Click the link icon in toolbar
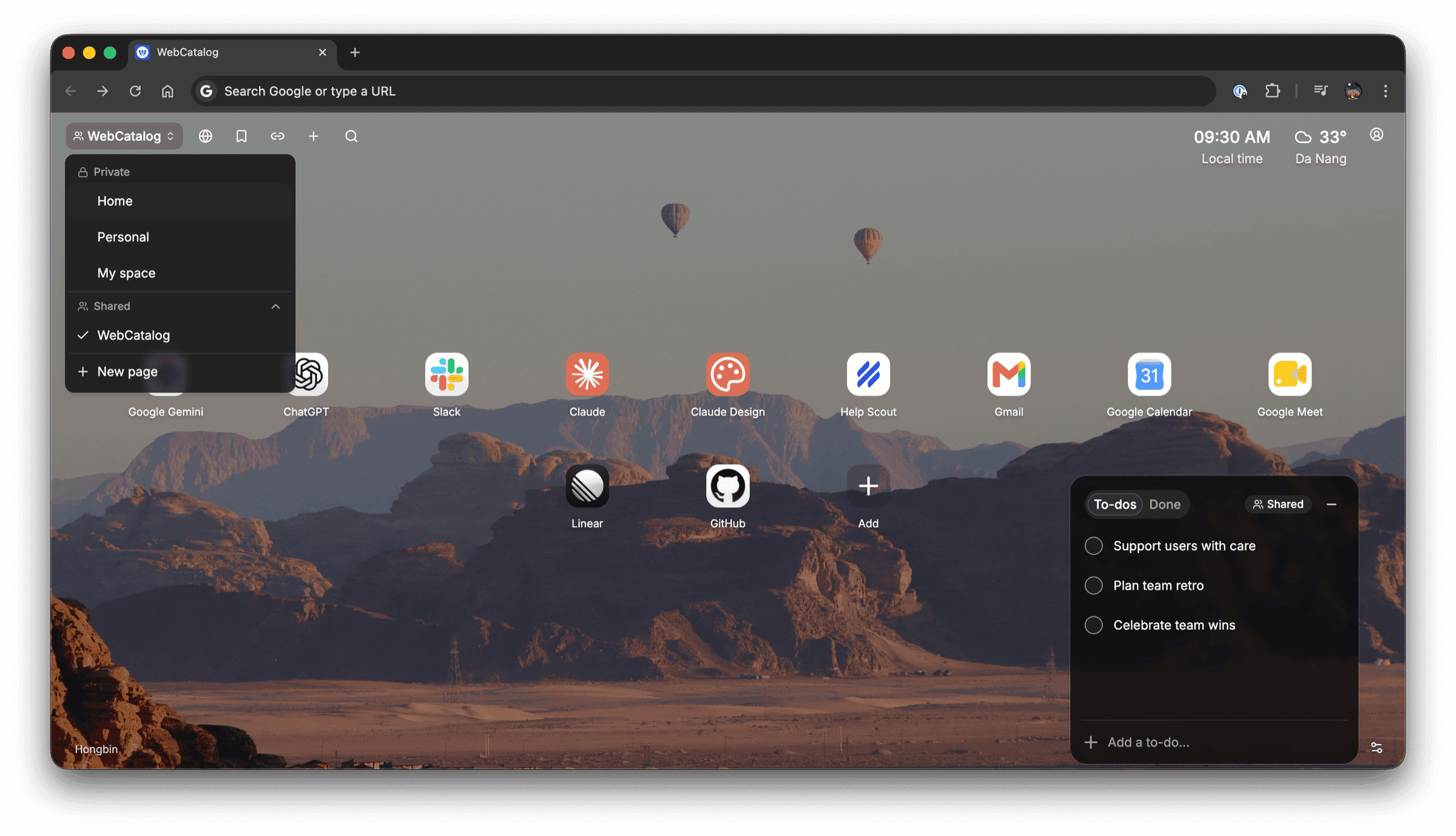Image resolution: width=1456 pixels, height=836 pixels. [x=277, y=136]
